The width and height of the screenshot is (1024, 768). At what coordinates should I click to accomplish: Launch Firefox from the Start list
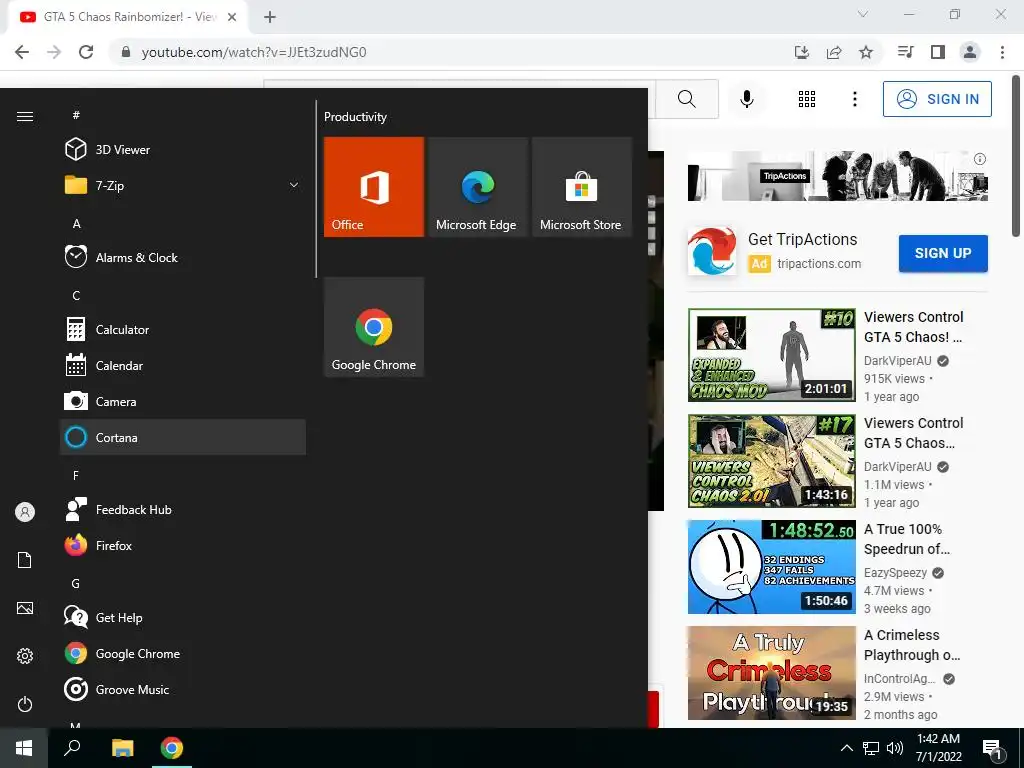point(182,545)
